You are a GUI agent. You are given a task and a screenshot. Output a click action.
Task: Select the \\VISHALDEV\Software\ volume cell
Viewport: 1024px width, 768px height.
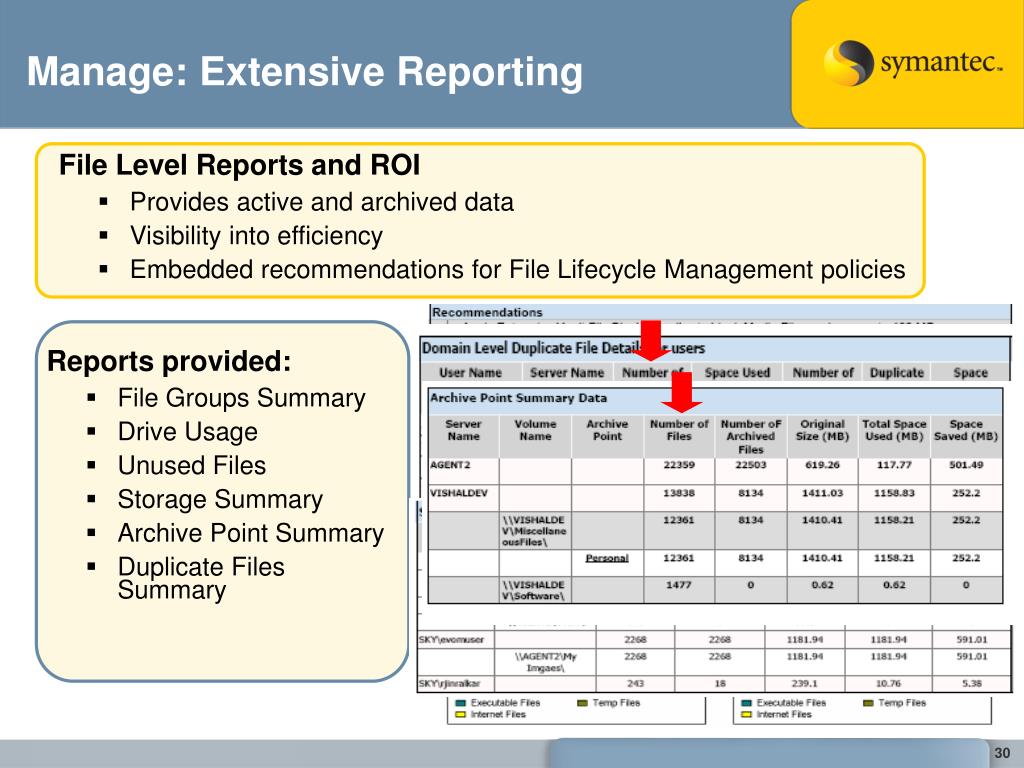tap(534, 590)
